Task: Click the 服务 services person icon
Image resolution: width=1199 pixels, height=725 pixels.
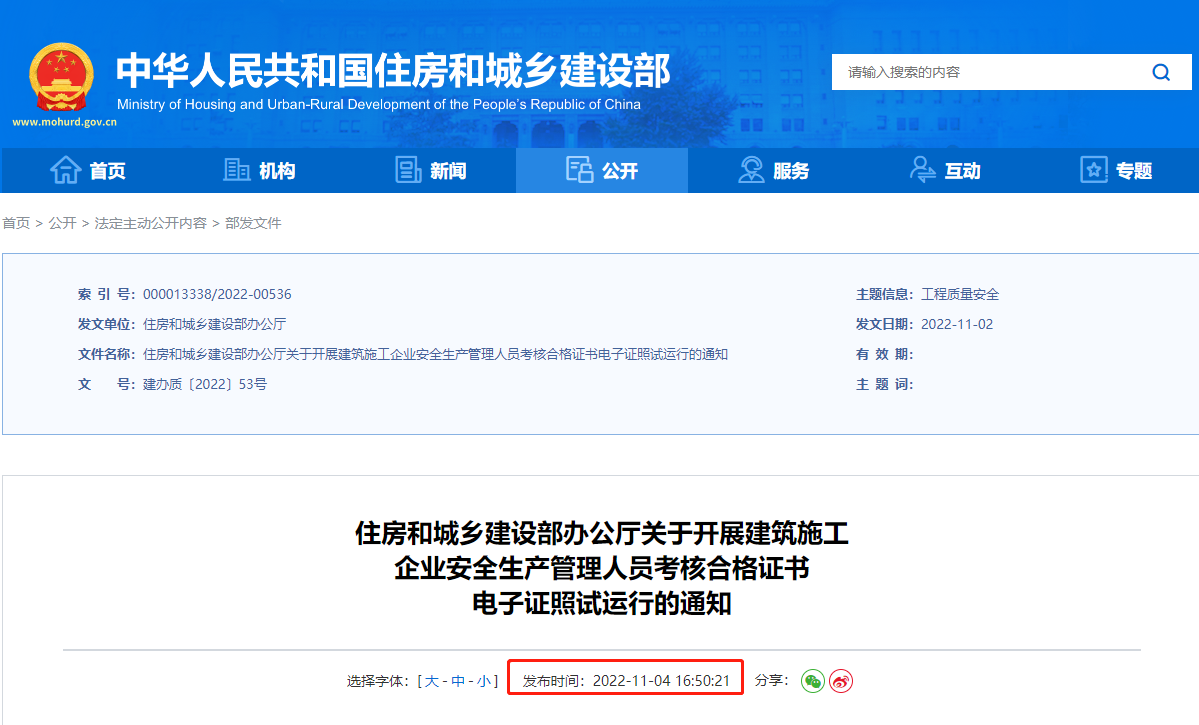Action: (749, 170)
